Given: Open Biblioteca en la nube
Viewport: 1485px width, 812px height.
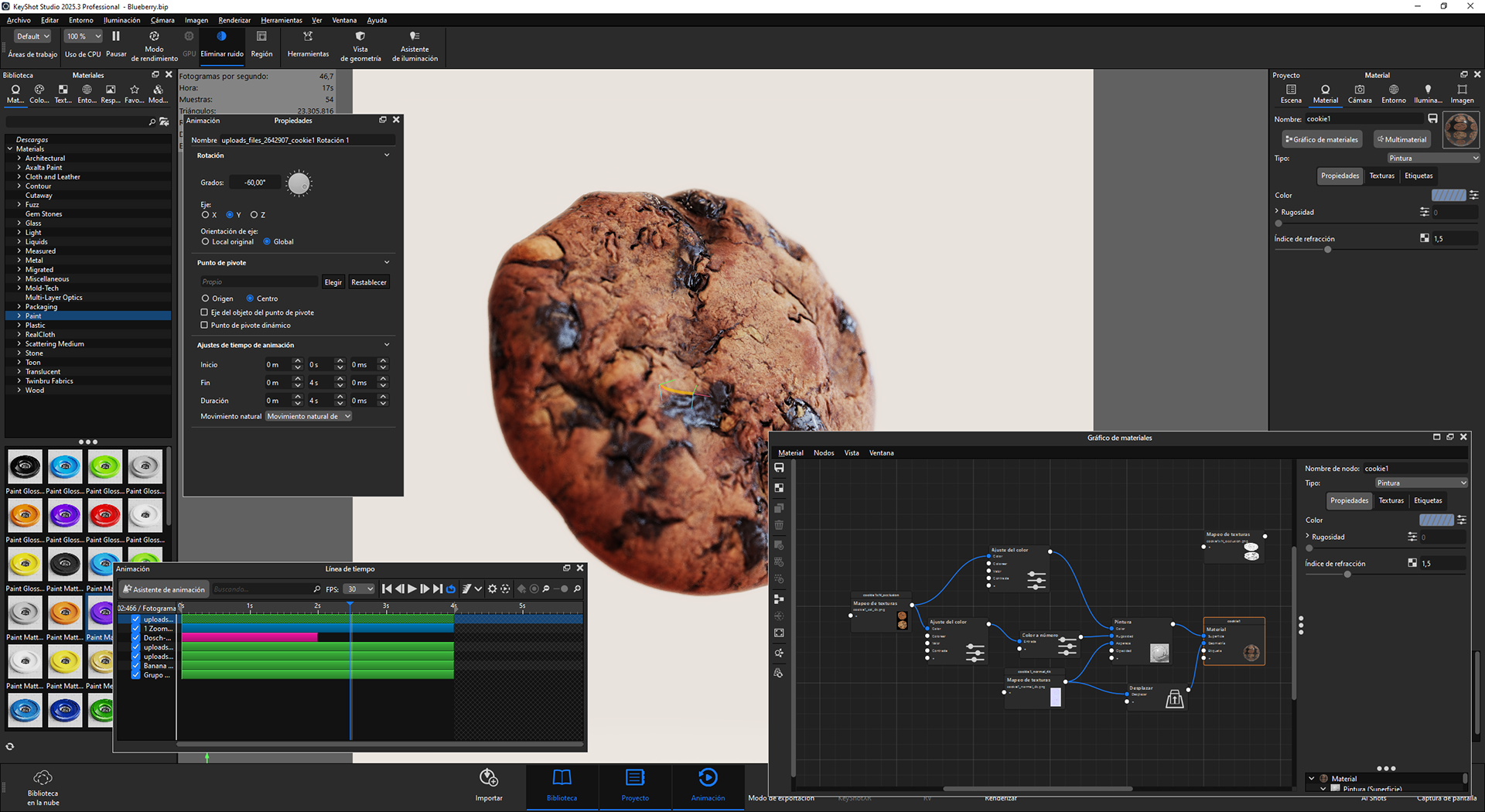Looking at the screenshot, I should (x=43, y=778).
